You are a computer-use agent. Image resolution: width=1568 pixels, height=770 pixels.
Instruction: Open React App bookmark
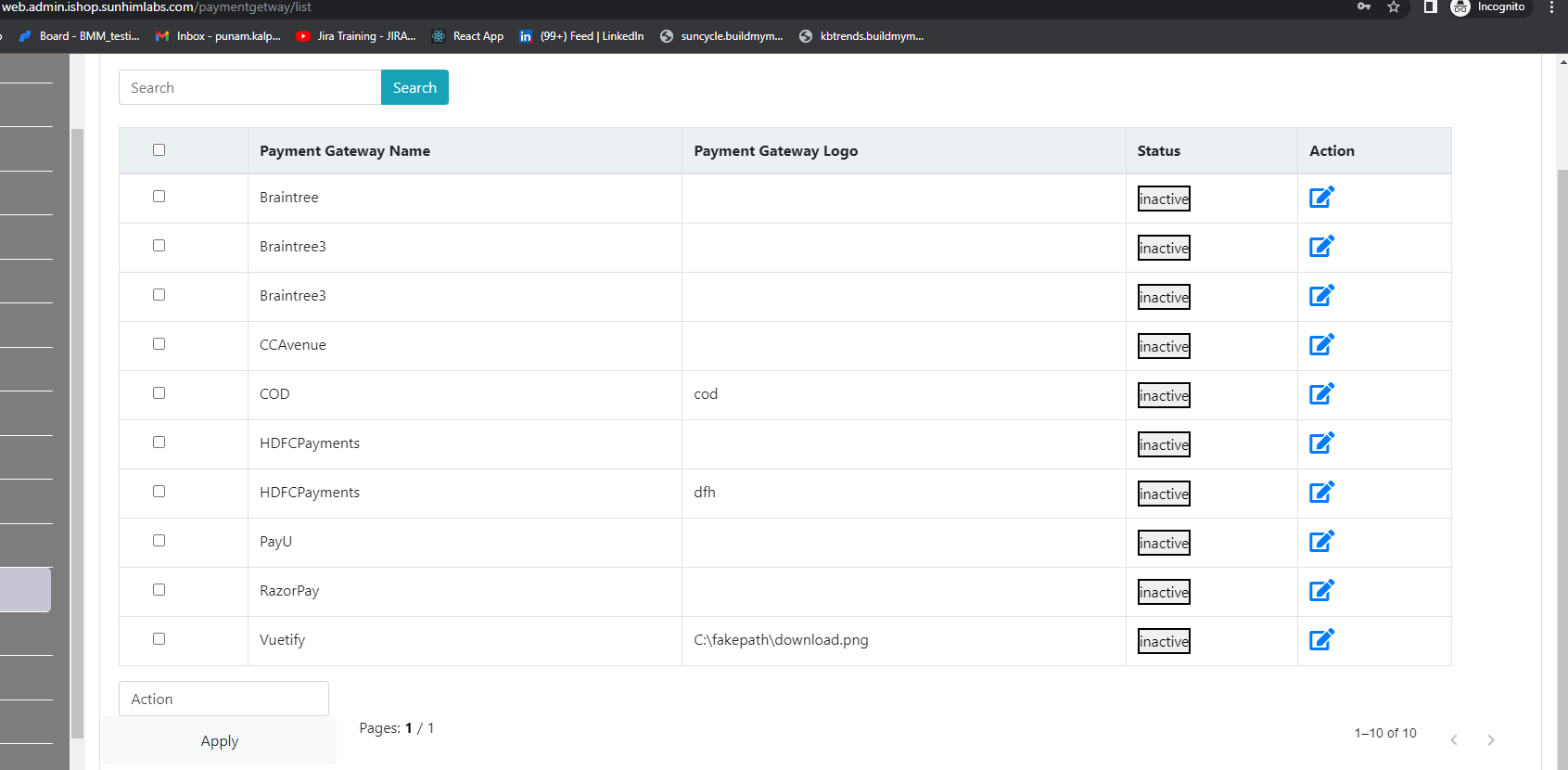(467, 36)
